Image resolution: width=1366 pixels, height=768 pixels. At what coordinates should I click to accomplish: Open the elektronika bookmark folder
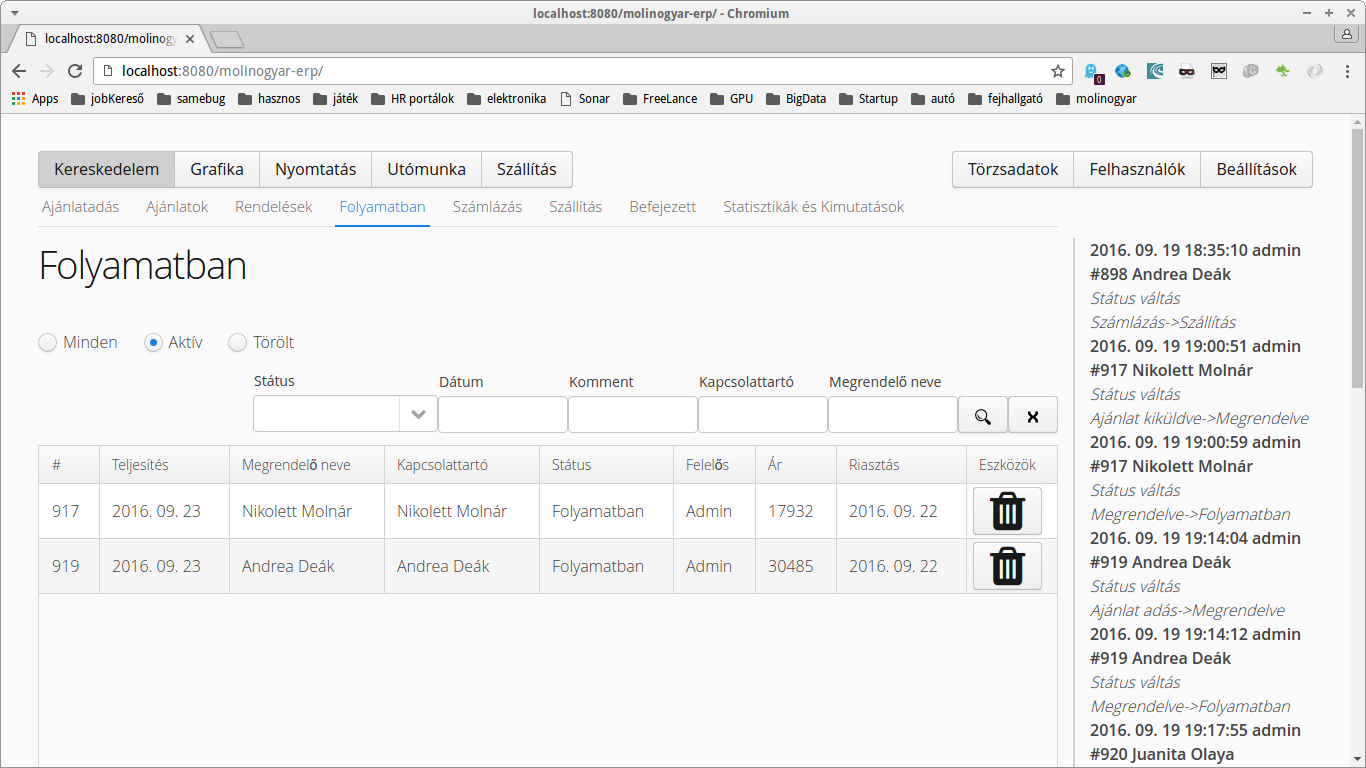point(507,99)
